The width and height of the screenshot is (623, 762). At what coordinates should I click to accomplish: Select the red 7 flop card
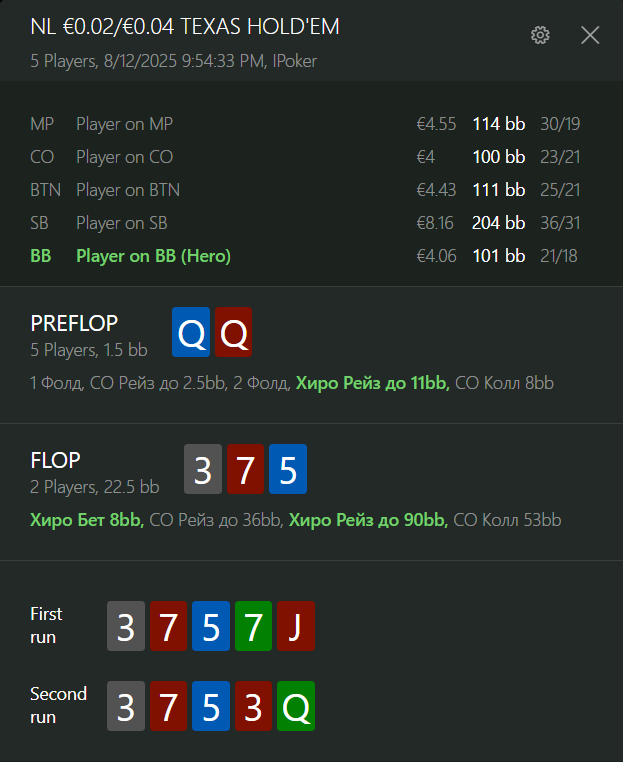tap(245, 469)
